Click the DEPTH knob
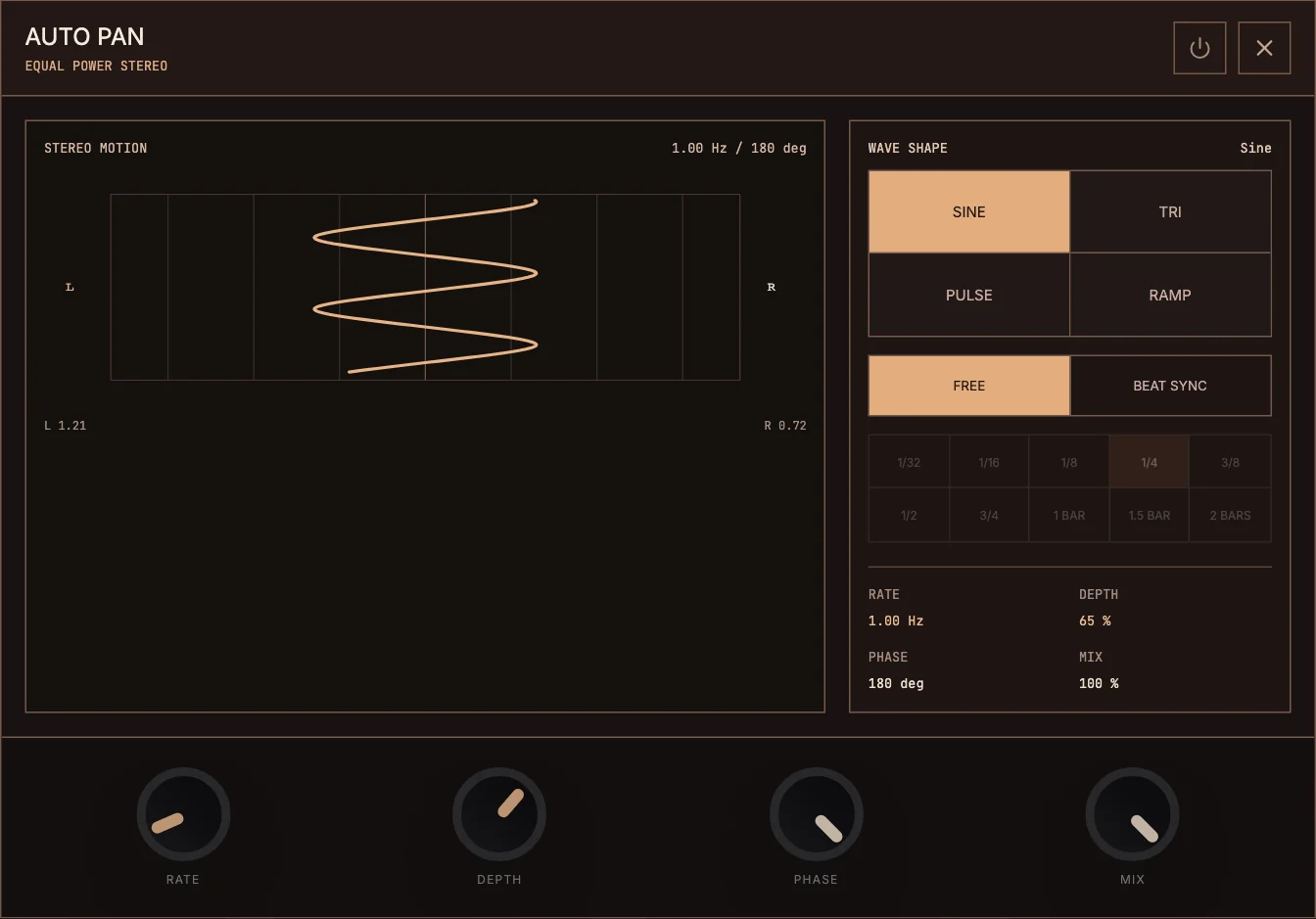 pyautogui.click(x=499, y=814)
